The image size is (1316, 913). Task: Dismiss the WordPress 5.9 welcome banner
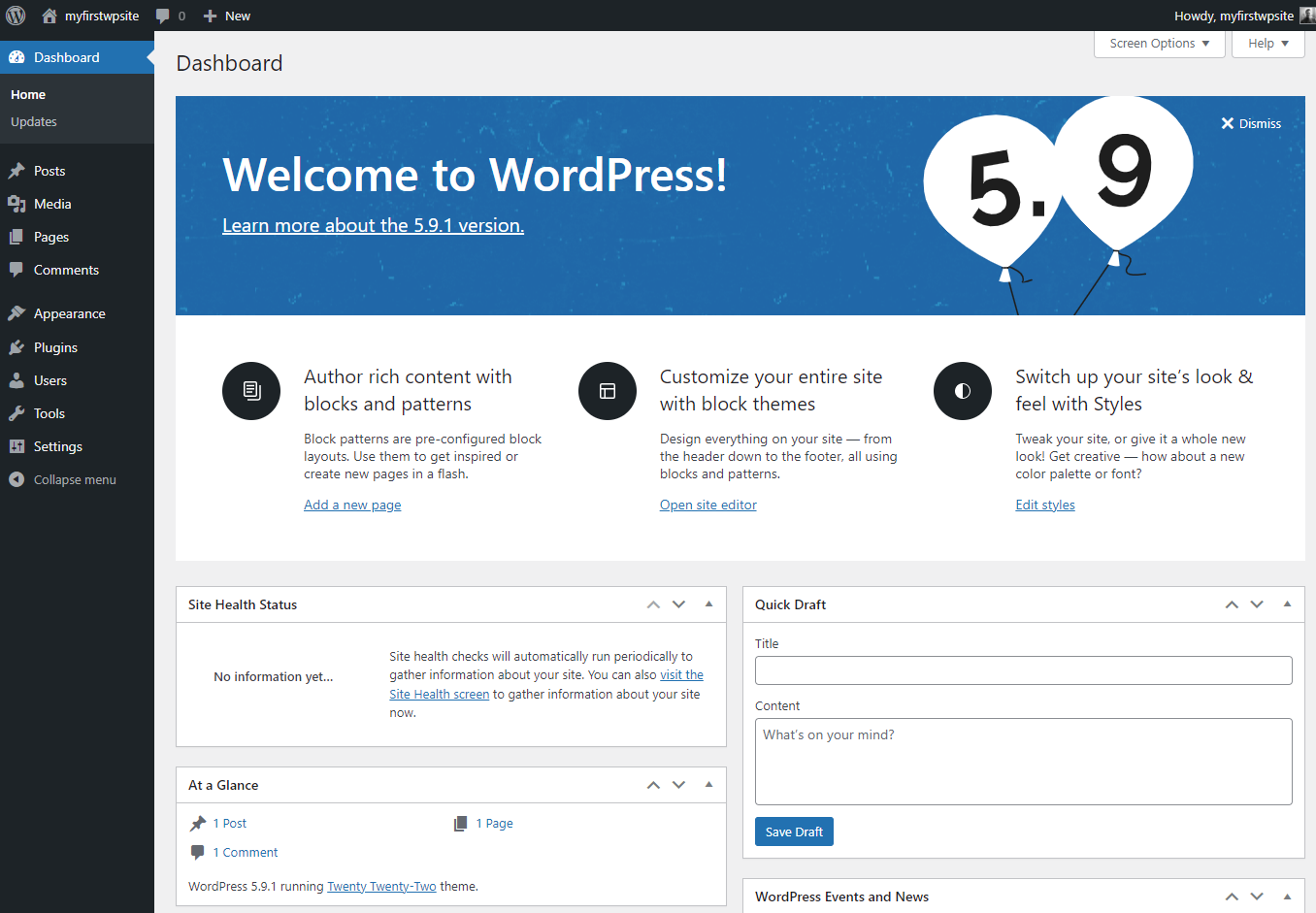pyautogui.click(x=1251, y=123)
